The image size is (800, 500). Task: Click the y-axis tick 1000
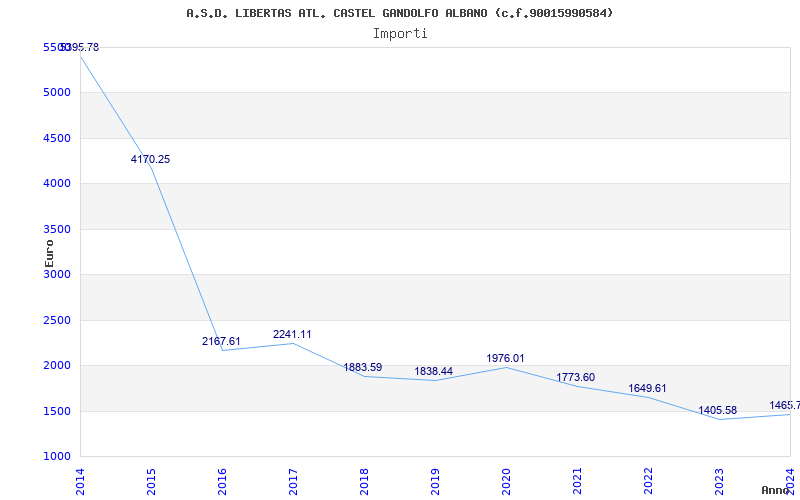pyautogui.click(x=57, y=456)
